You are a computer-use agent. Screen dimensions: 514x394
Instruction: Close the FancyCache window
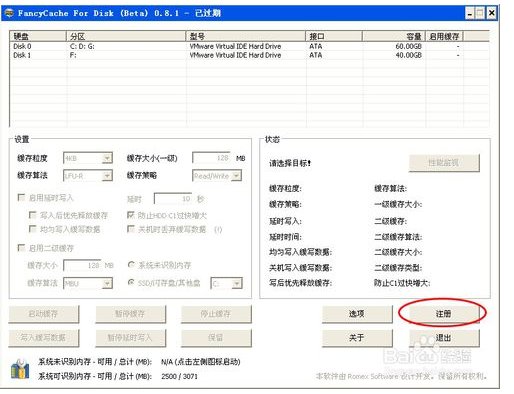(x=491, y=13)
